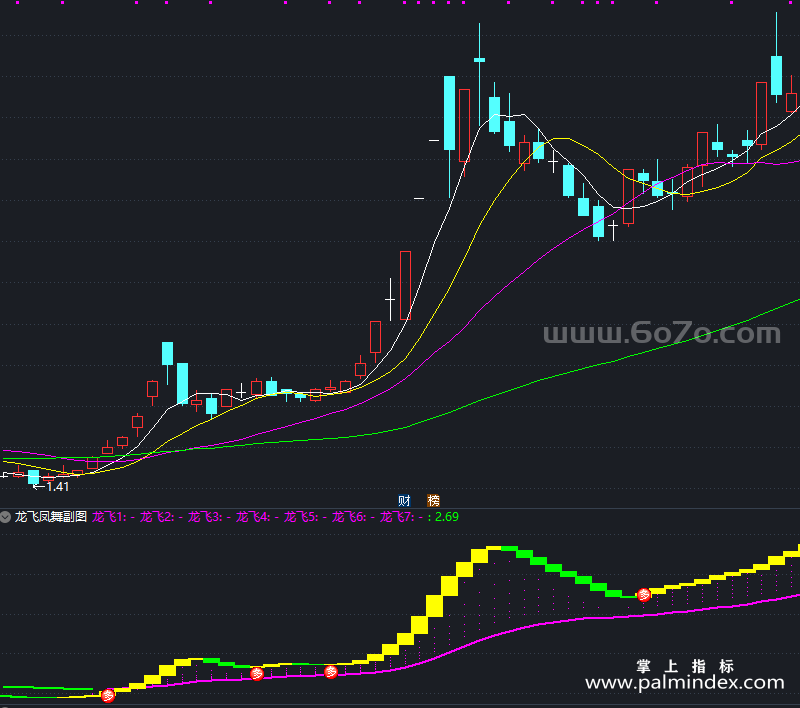The width and height of the screenshot is (800, 708).
Task: Click the 榜 ranking icon
Action: pos(434,500)
